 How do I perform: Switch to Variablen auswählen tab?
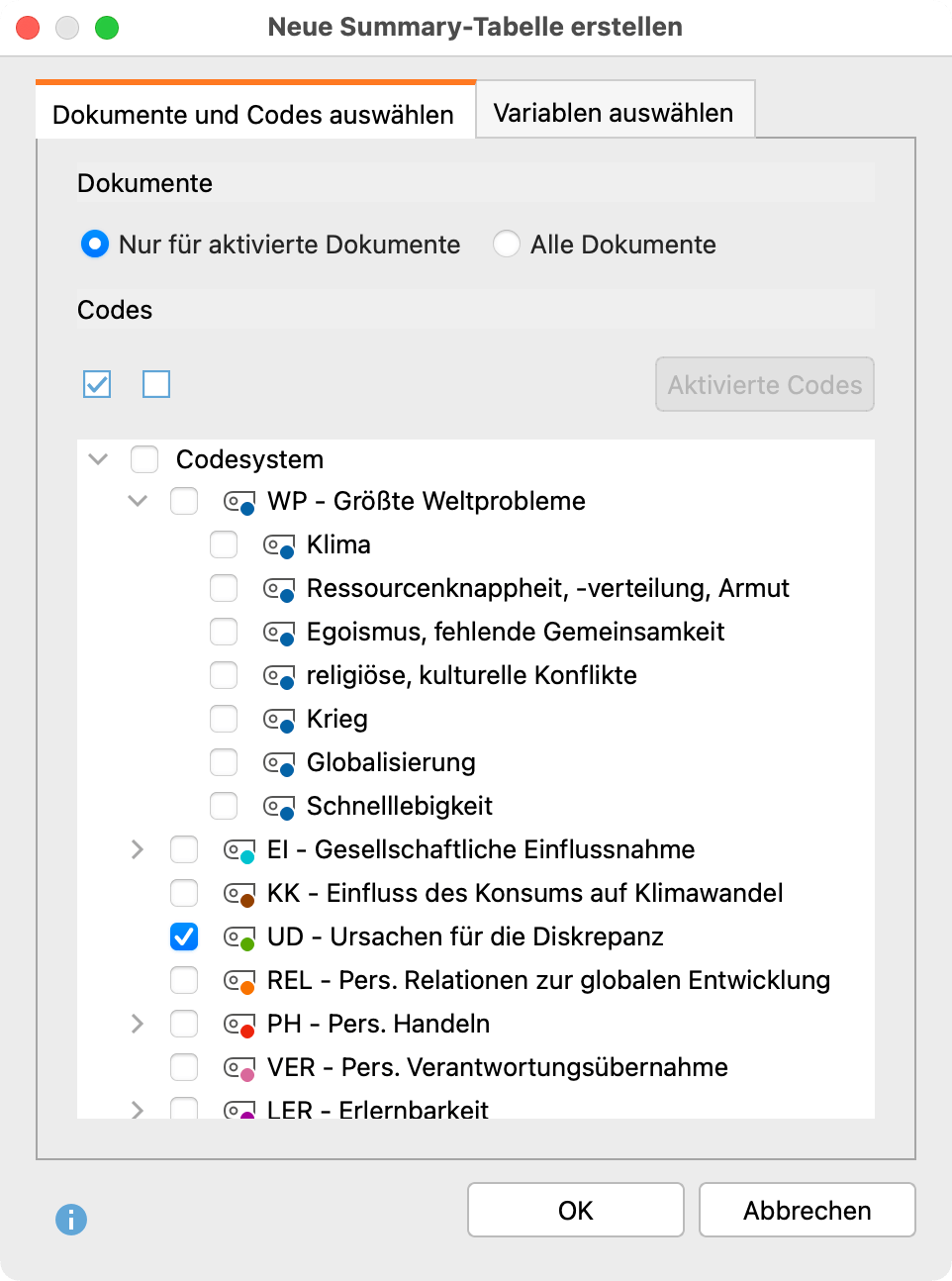click(615, 112)
